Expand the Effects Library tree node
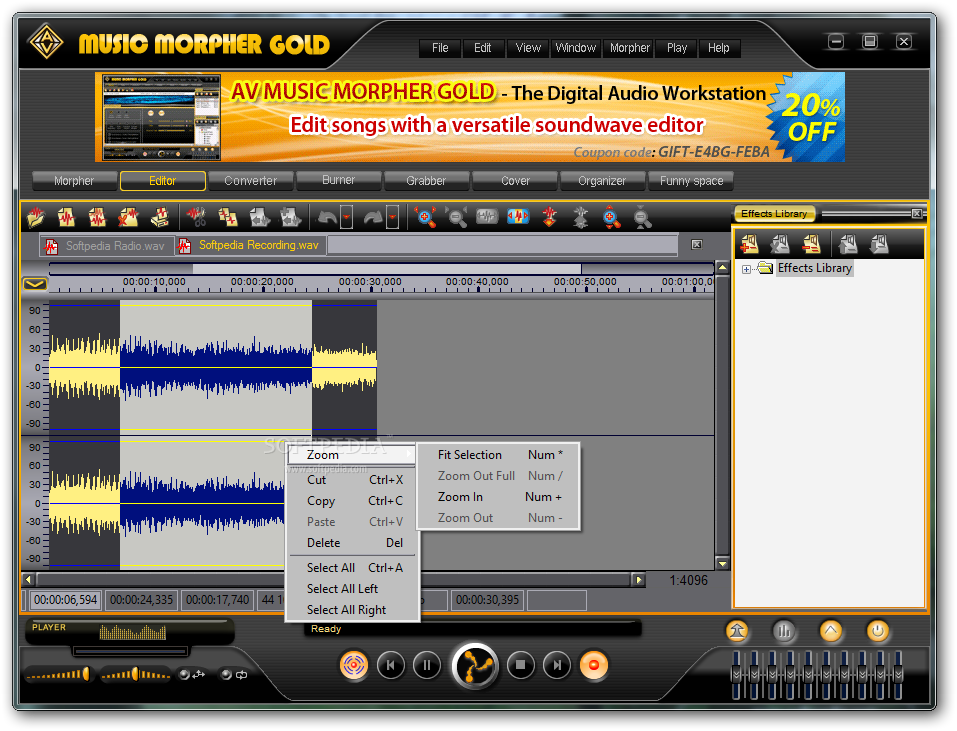The image size is (957, 731). pos(746,268)
